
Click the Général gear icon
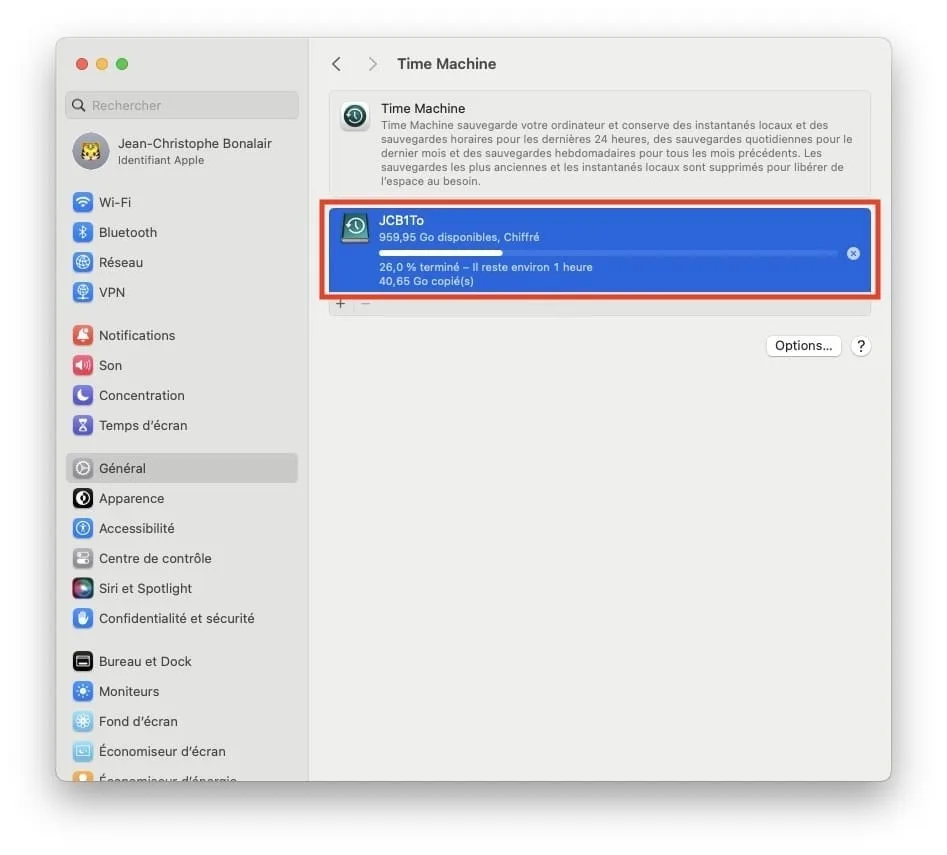pos(83,468)
